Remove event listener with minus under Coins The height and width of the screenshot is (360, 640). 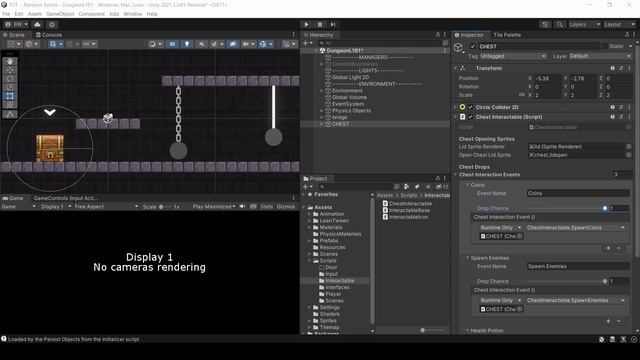pos(619,248)
